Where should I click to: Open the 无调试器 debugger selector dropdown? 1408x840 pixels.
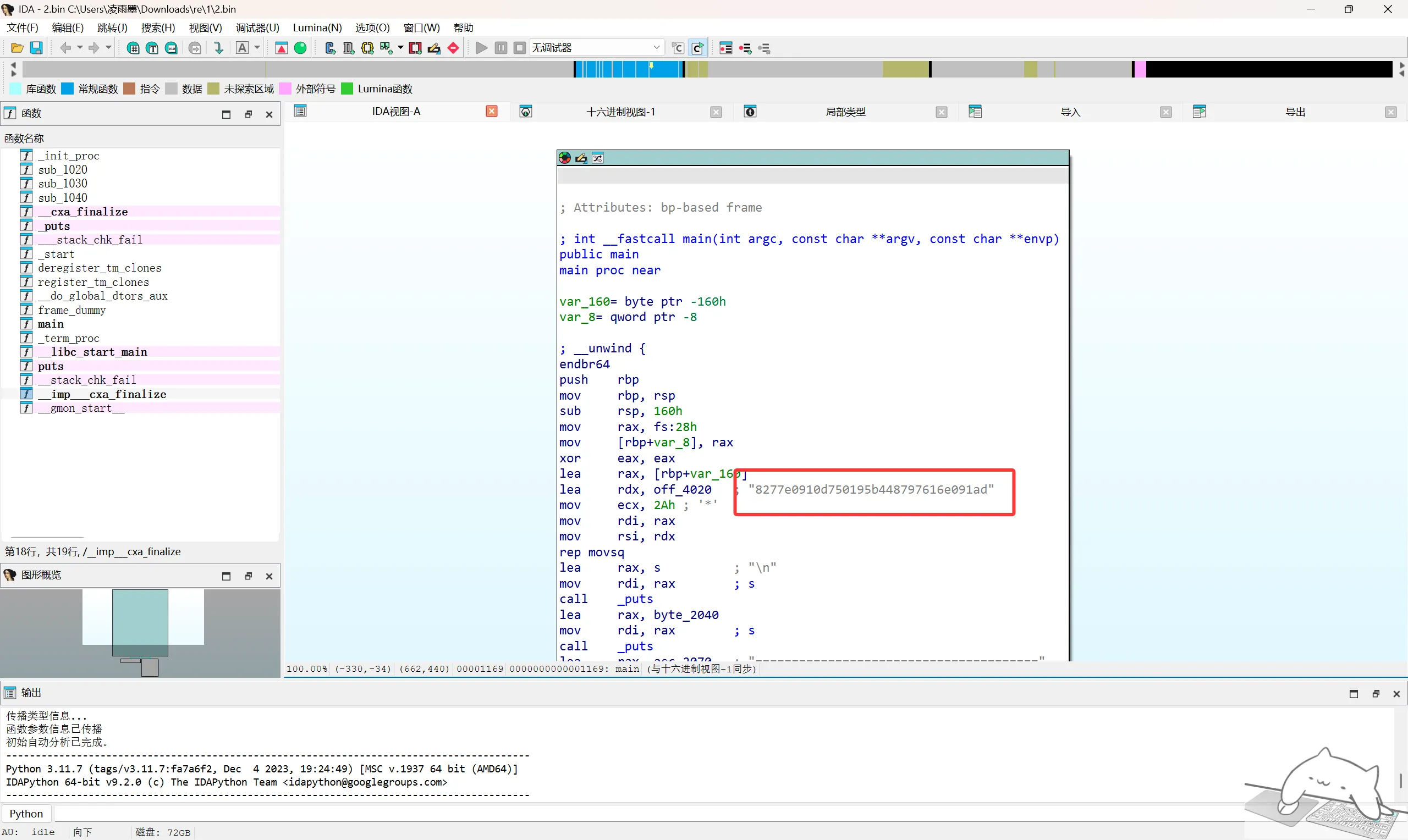596,48
